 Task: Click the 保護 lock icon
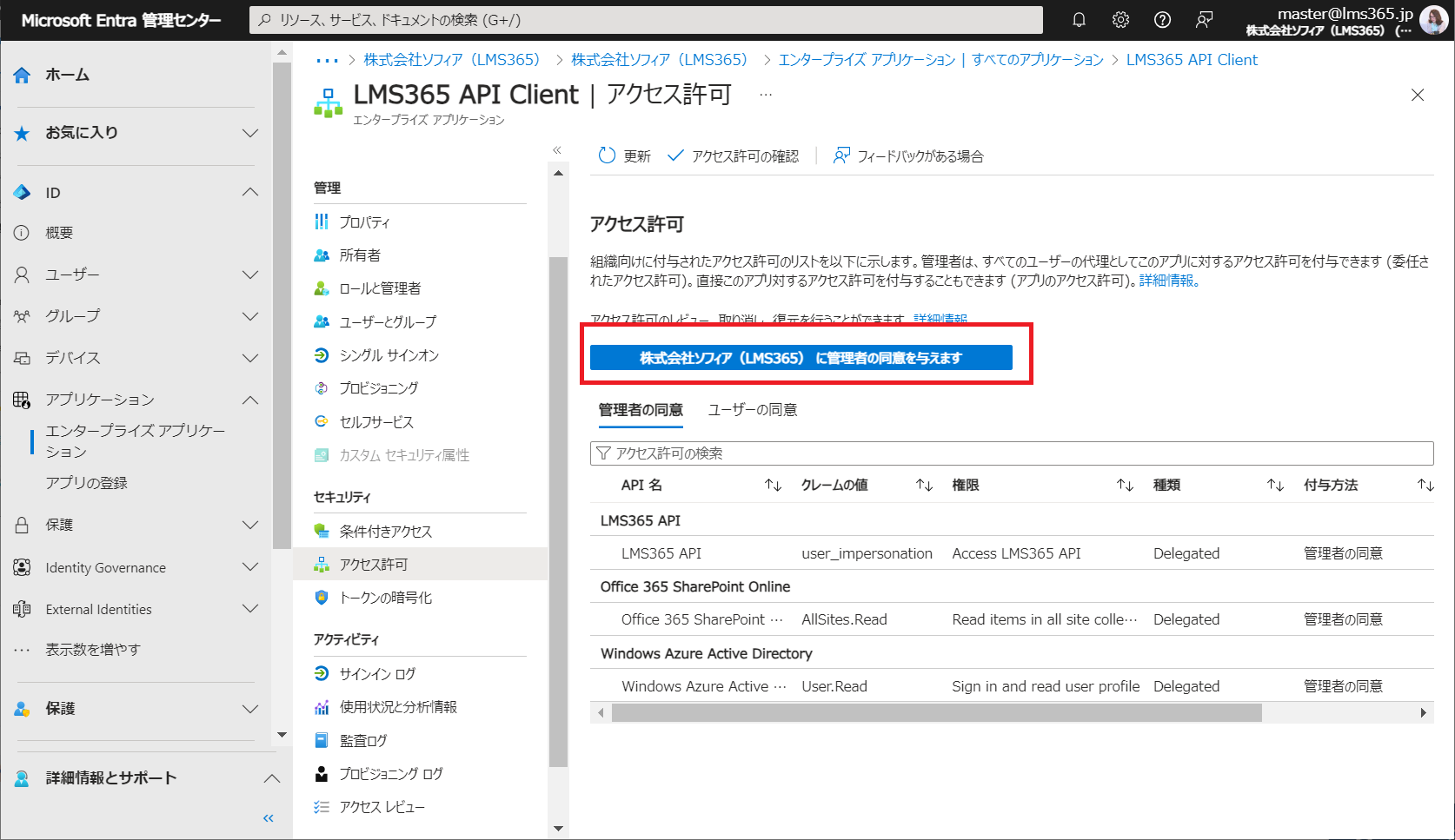pyautogui.click(x=22, y=525)
